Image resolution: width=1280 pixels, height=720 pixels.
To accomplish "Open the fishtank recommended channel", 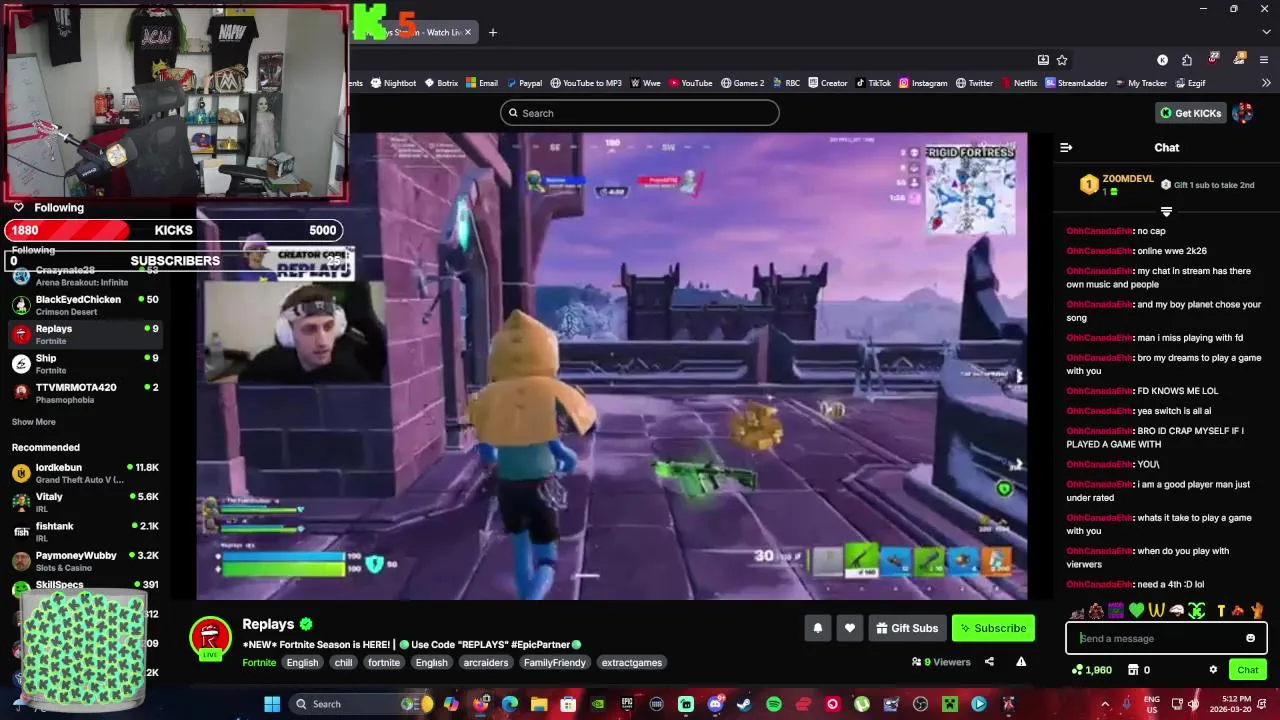I will coord(85,531).
